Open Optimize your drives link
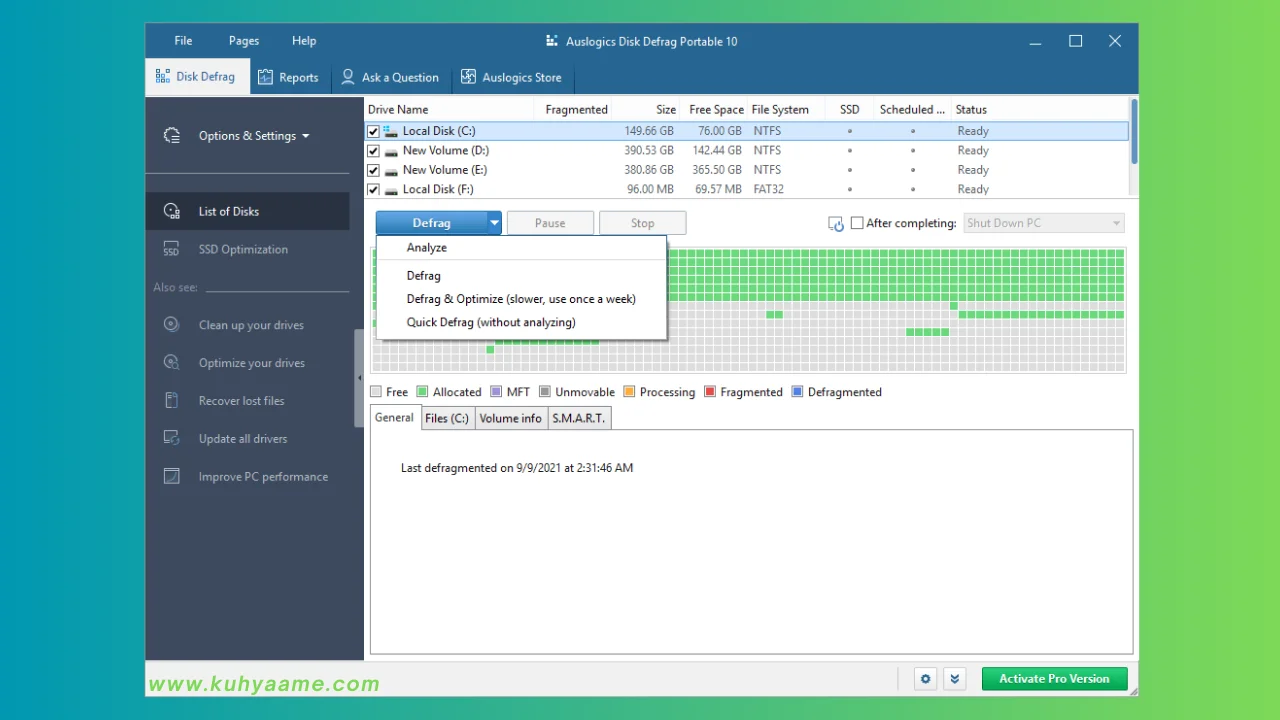The height and width of the screenshot is (720, 1280). coord(252,363)
